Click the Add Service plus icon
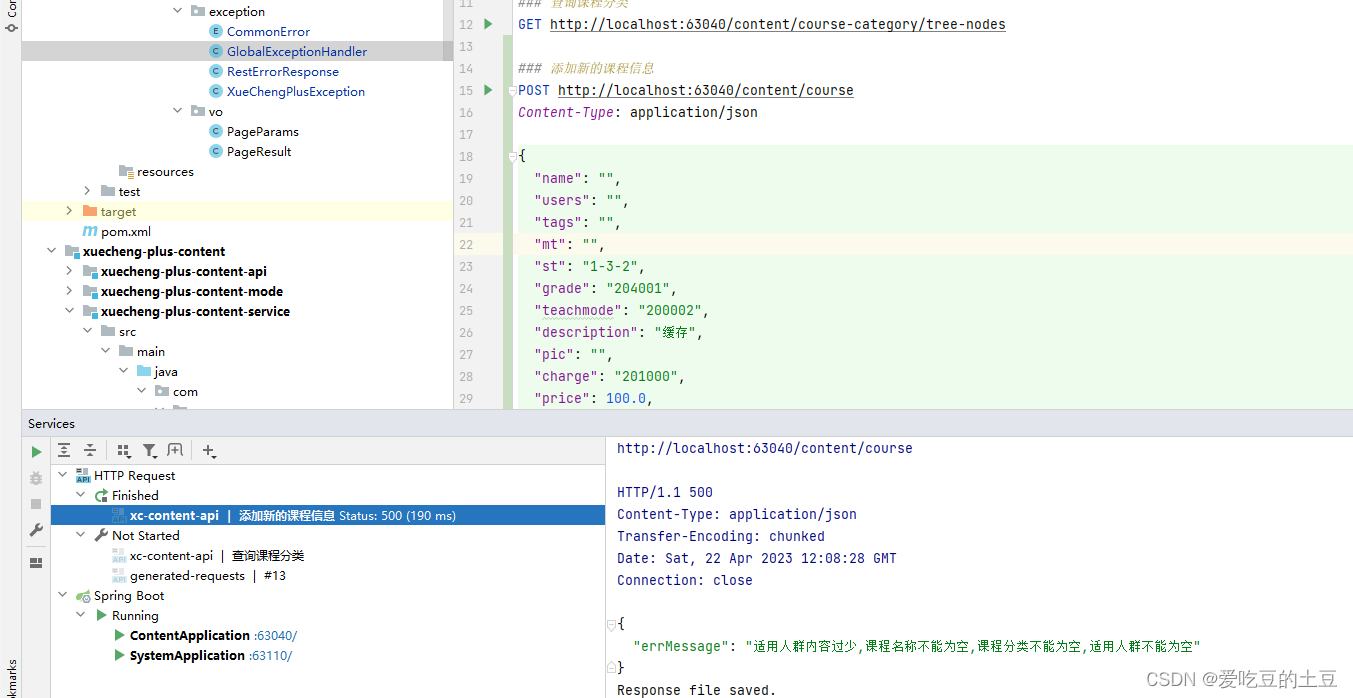Screen dimensions: 1353x698 (x=209, y=451)
